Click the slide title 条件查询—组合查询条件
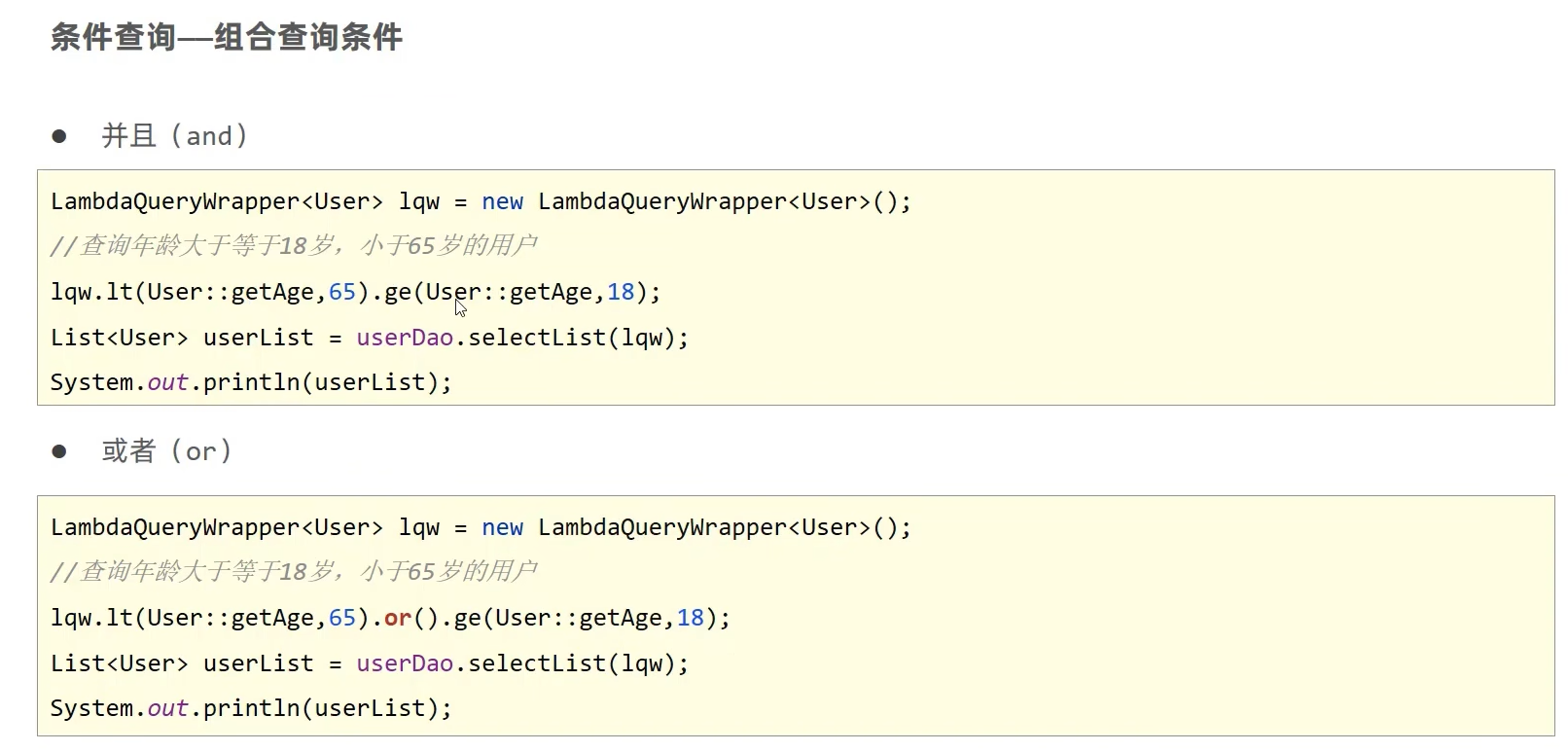The height and width of the screenshot is (752, 1568). coord(226,38)
